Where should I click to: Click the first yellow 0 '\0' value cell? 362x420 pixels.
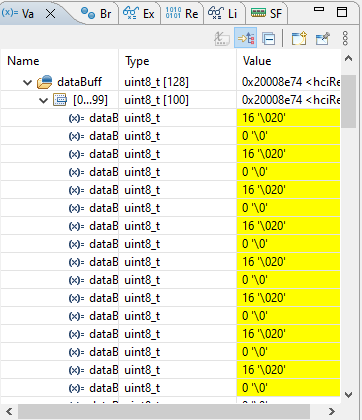(x=288, y=136)
